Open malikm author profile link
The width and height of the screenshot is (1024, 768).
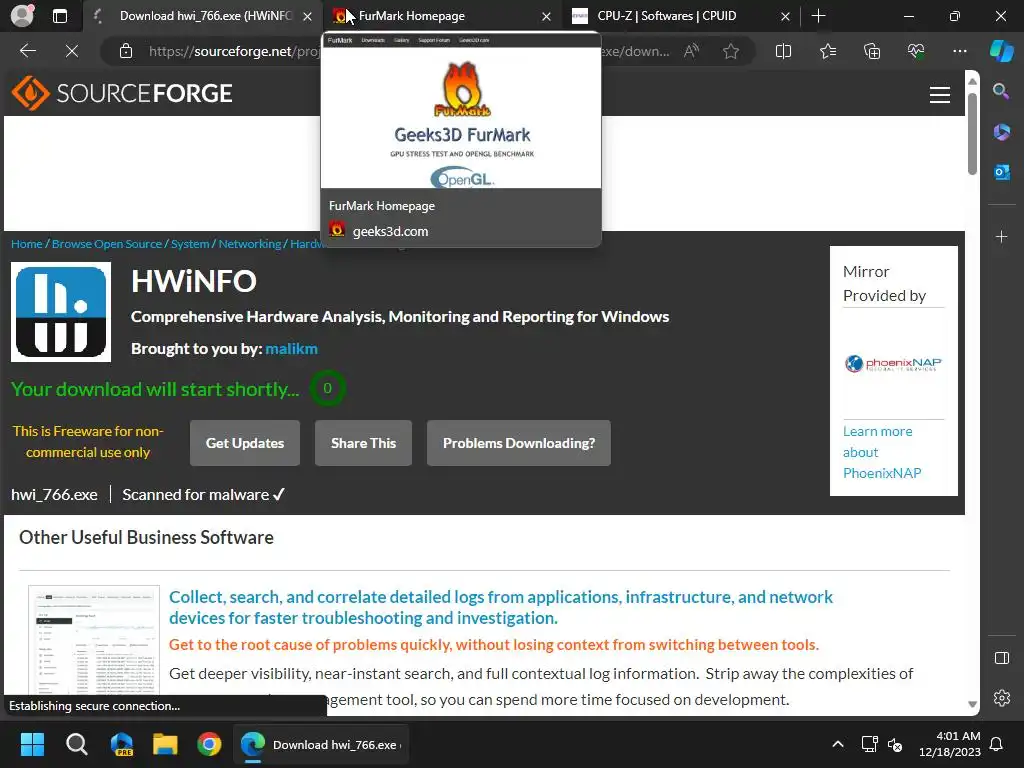(291, 349)
